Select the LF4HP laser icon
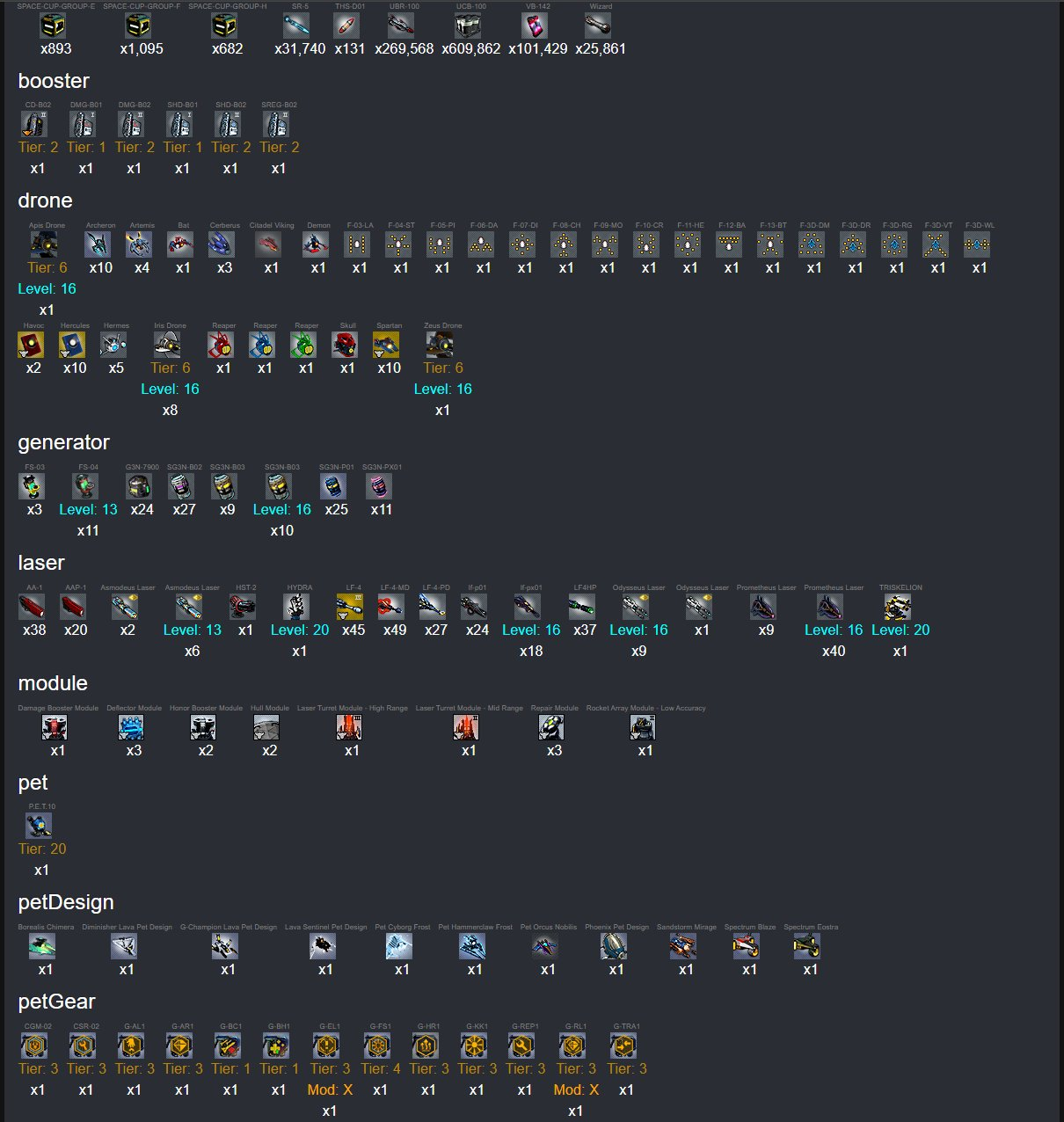The image size is (1064, 1122). point(583,607)
